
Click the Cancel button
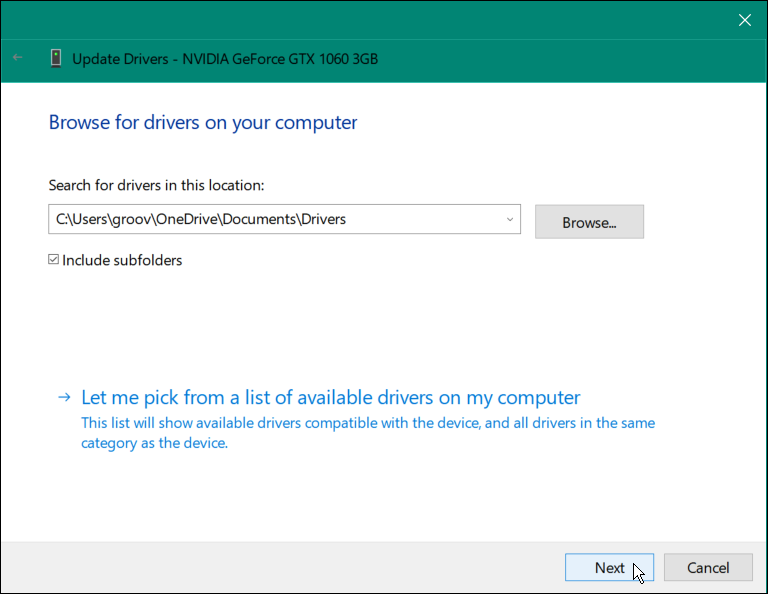coord(708,568)
